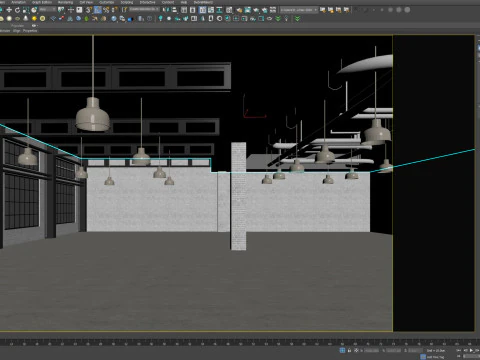The height and width of the screenshot is (360, 480).
Task: Switch to the Populate ribbon tab
Action: pyautogui.click(x=17, y=26)
